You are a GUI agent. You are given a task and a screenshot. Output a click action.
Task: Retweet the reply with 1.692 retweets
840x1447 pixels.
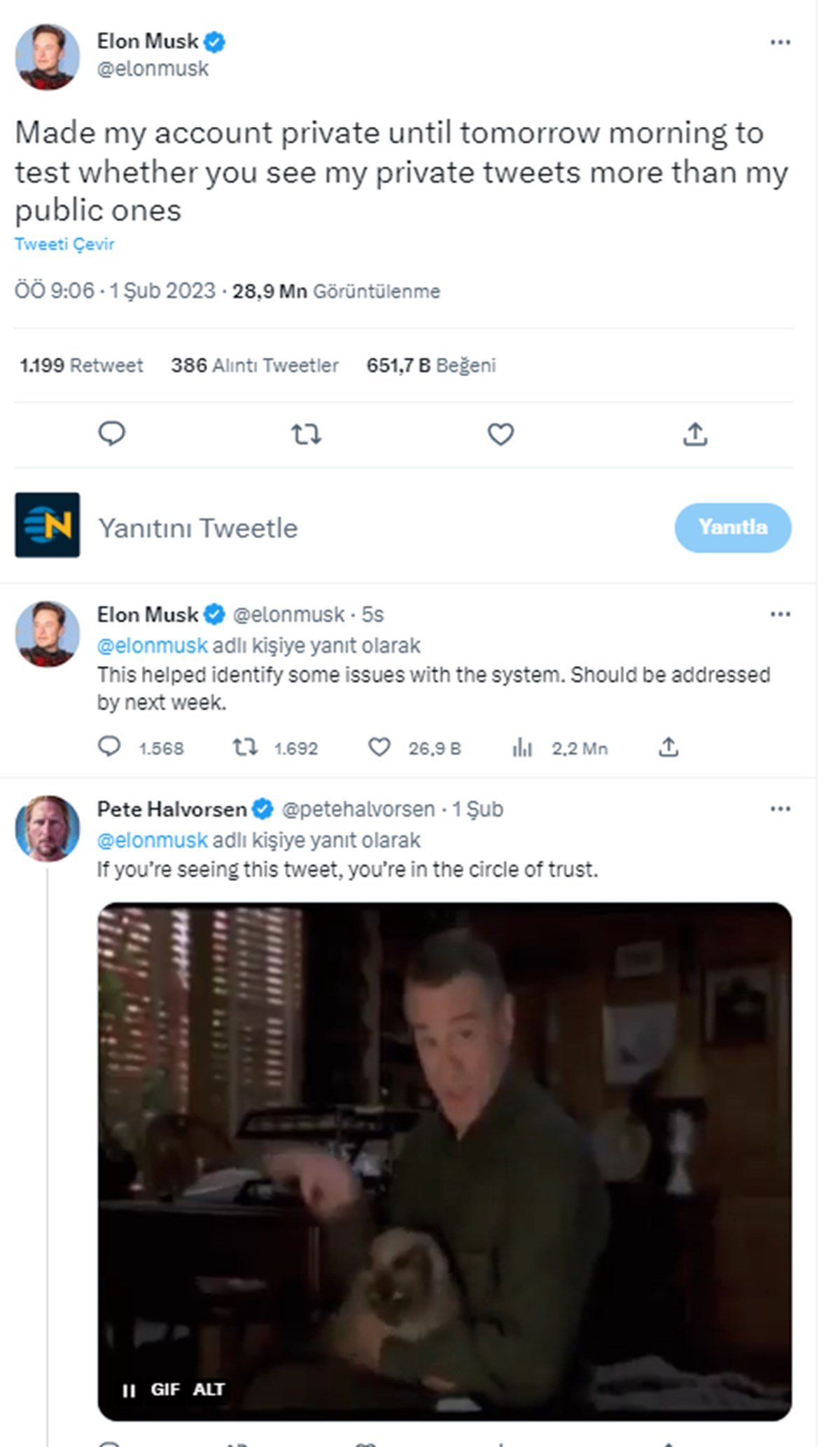point(245,747)
